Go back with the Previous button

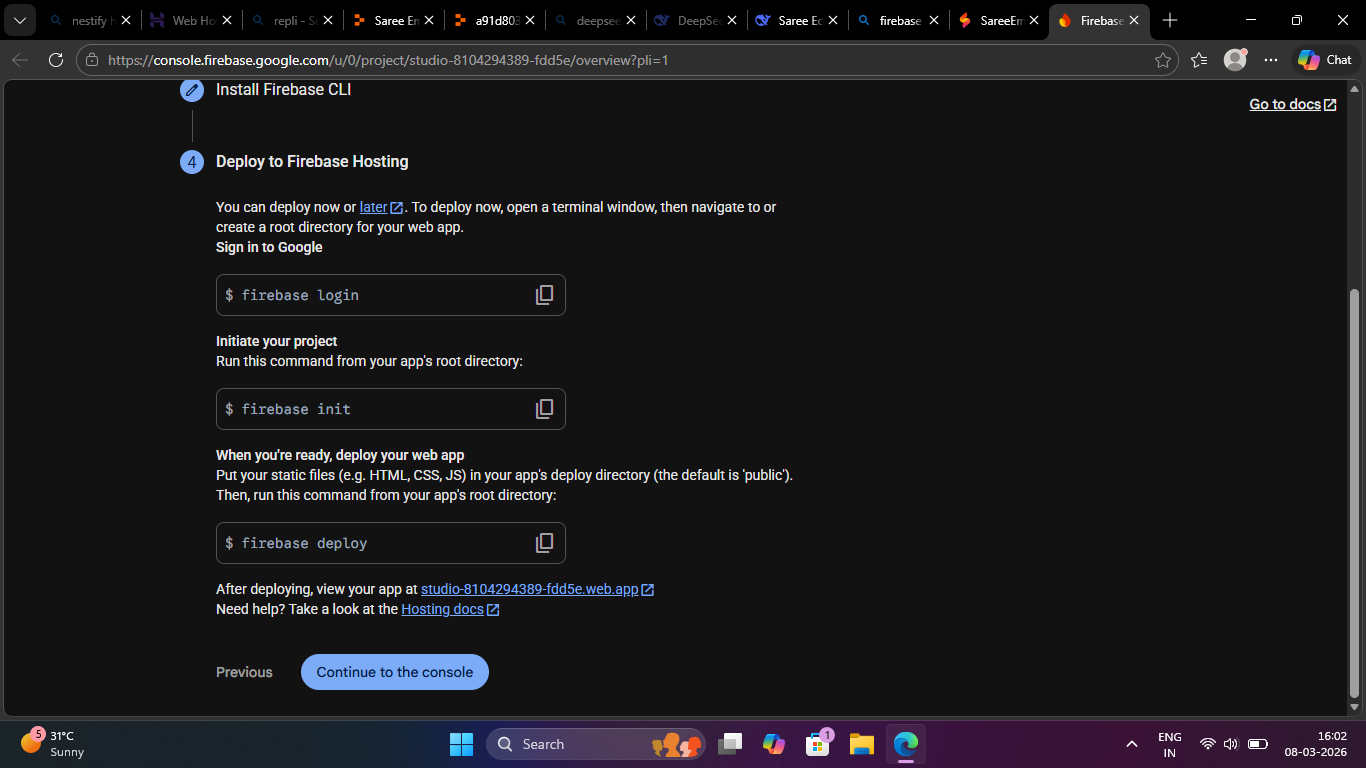(x=244, y=672)
